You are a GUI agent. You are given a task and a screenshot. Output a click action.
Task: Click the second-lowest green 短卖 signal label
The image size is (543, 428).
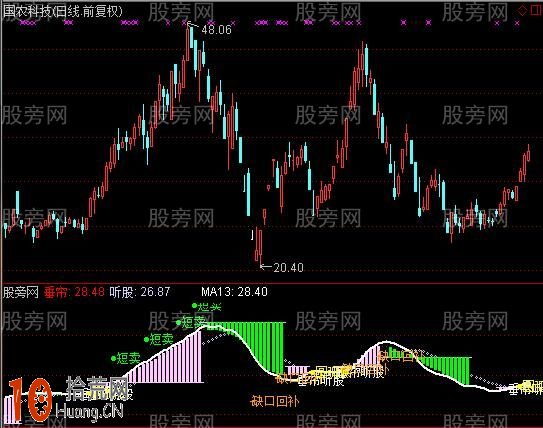(159, 339)
